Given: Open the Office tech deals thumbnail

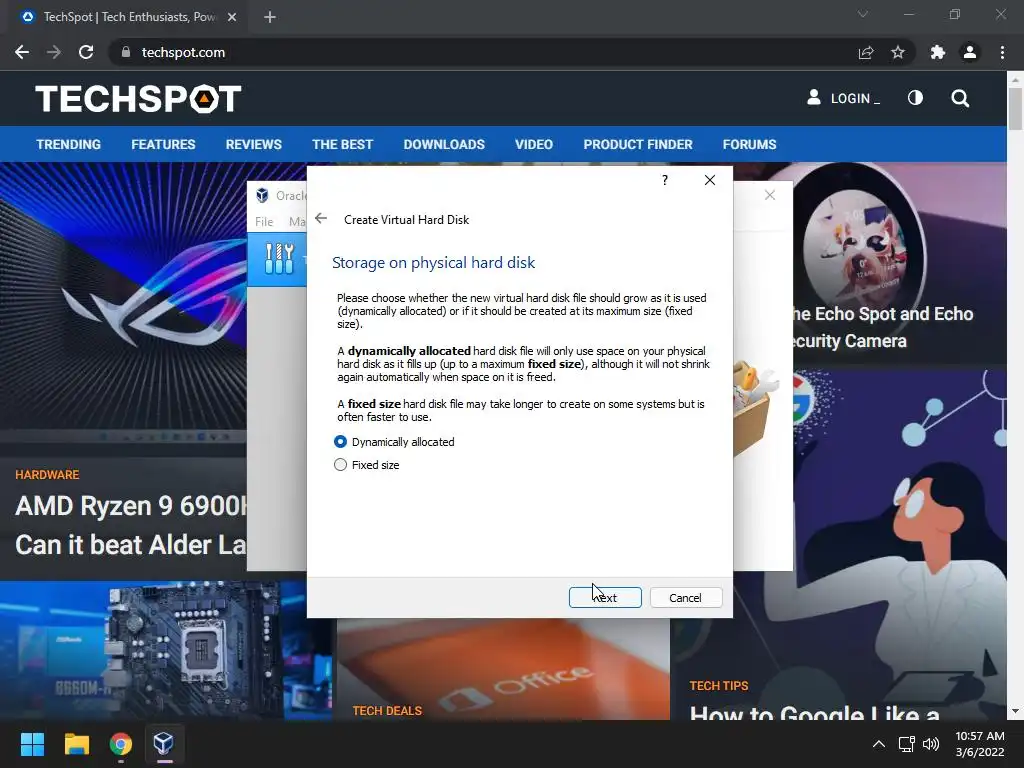Looking at the screenshot, I should (503, 669).
